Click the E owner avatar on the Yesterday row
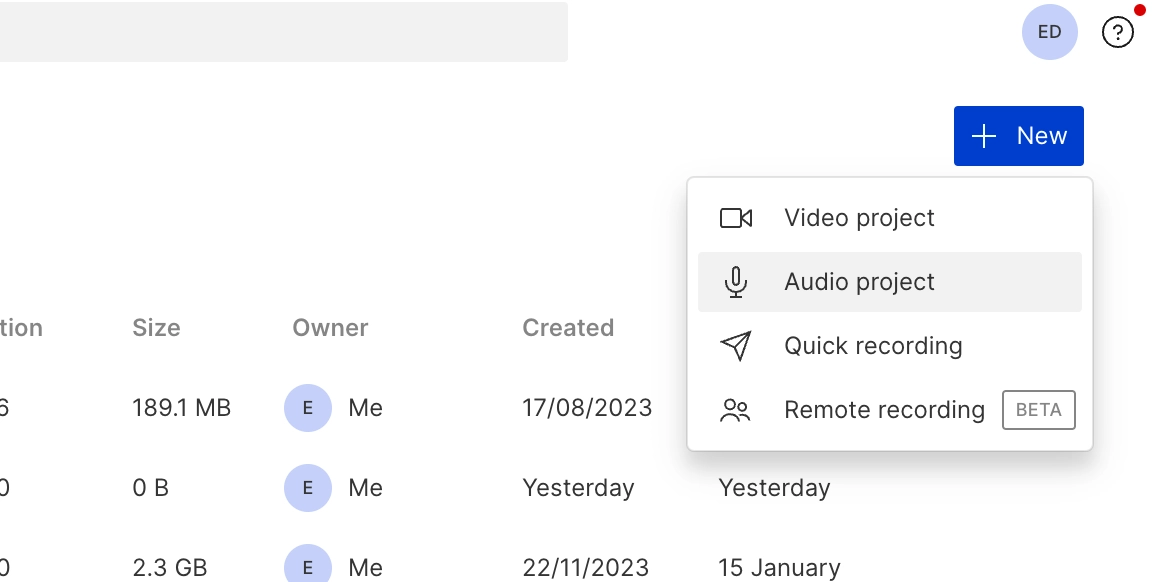This screenshot has width=1158, height=582. (308, 488)
